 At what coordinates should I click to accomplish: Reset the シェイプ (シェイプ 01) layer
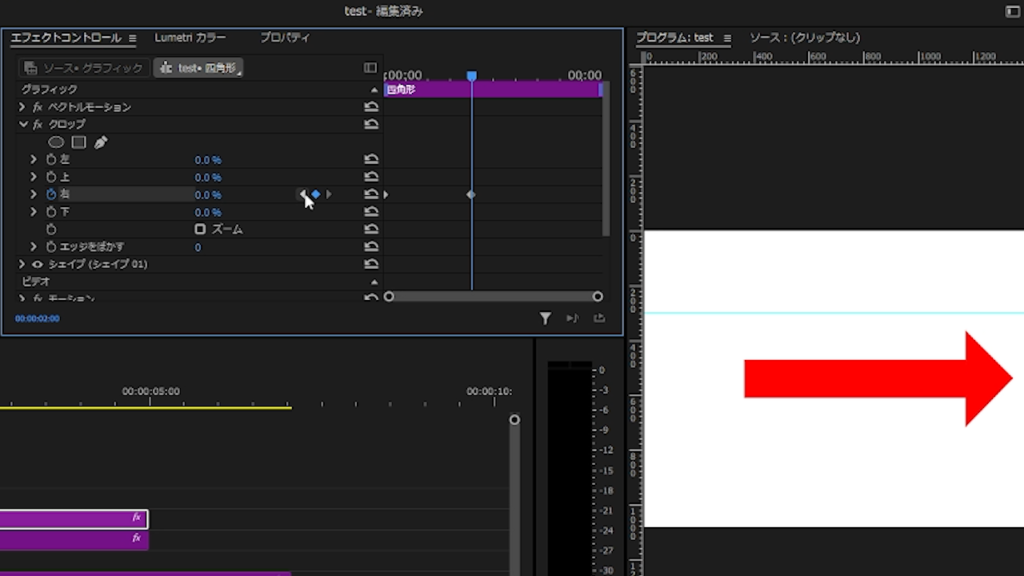[x=371, y=264]
